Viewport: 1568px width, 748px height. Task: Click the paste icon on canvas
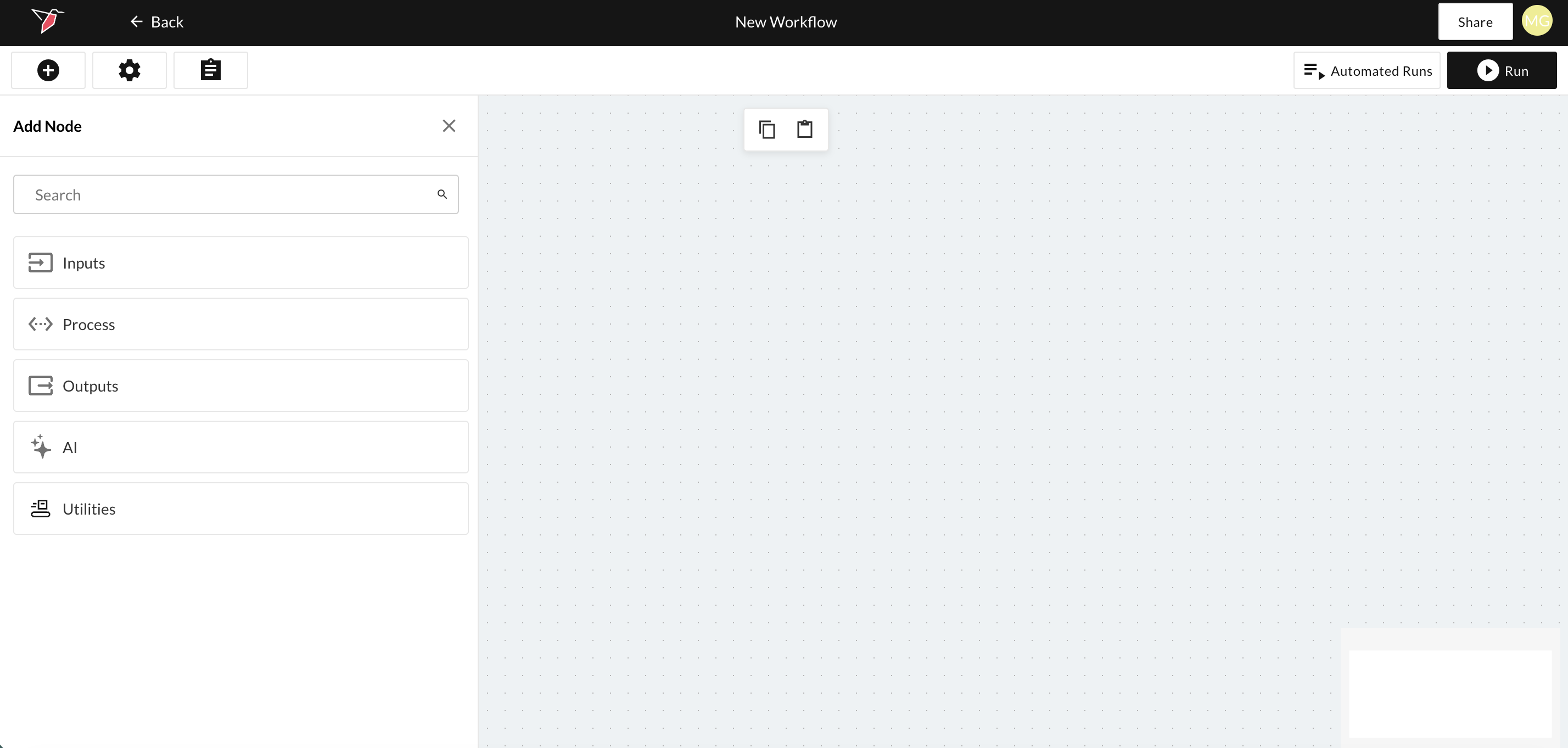tap(805, 130)
